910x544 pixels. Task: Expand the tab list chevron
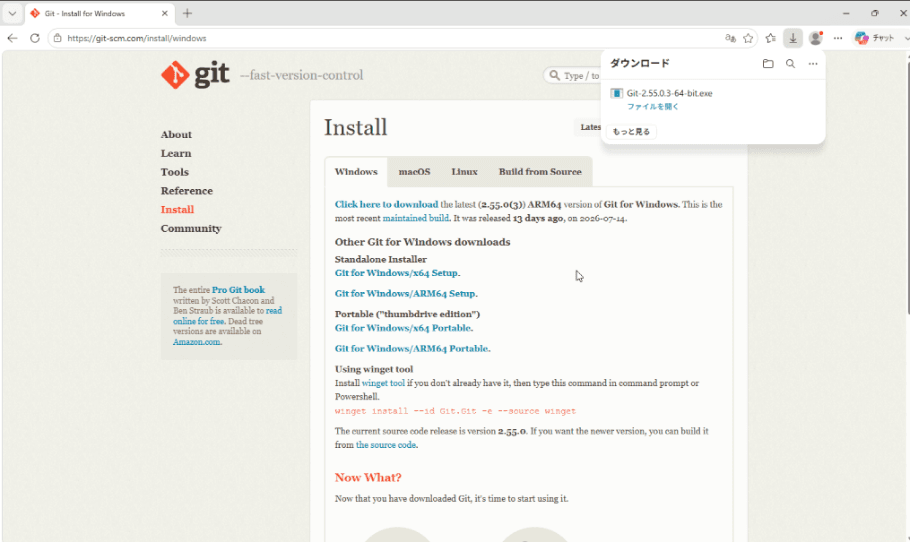[x=12, y=13]
